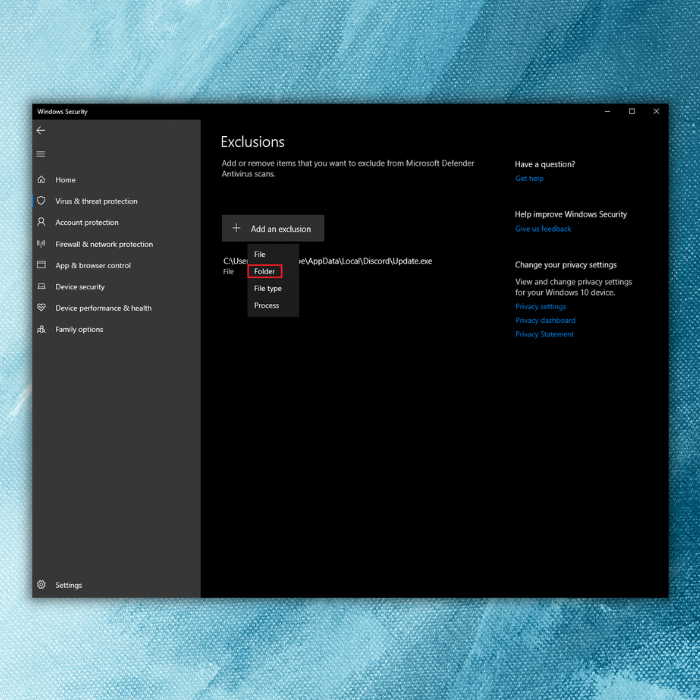Choose Folder from the exclusion dropdown
Screen dimensions: 700x700
pyautogui.click(x=273, y=271)
